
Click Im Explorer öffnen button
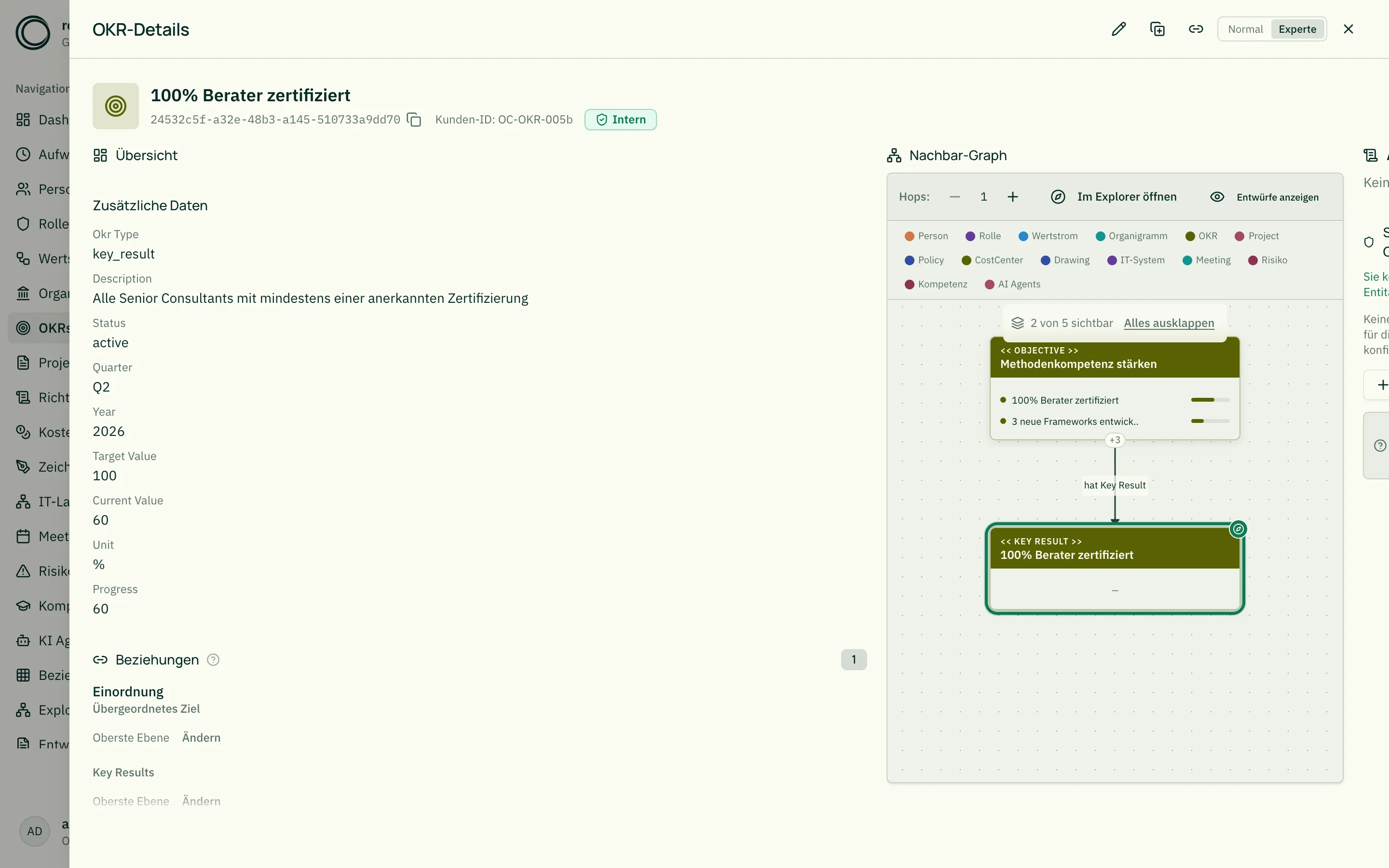tap(1114, 197)
